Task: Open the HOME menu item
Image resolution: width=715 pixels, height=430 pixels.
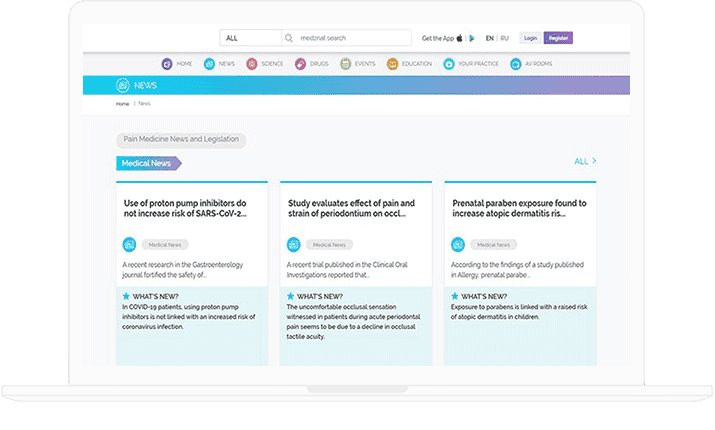Action: pyautogui.click(x=184, y=64)
